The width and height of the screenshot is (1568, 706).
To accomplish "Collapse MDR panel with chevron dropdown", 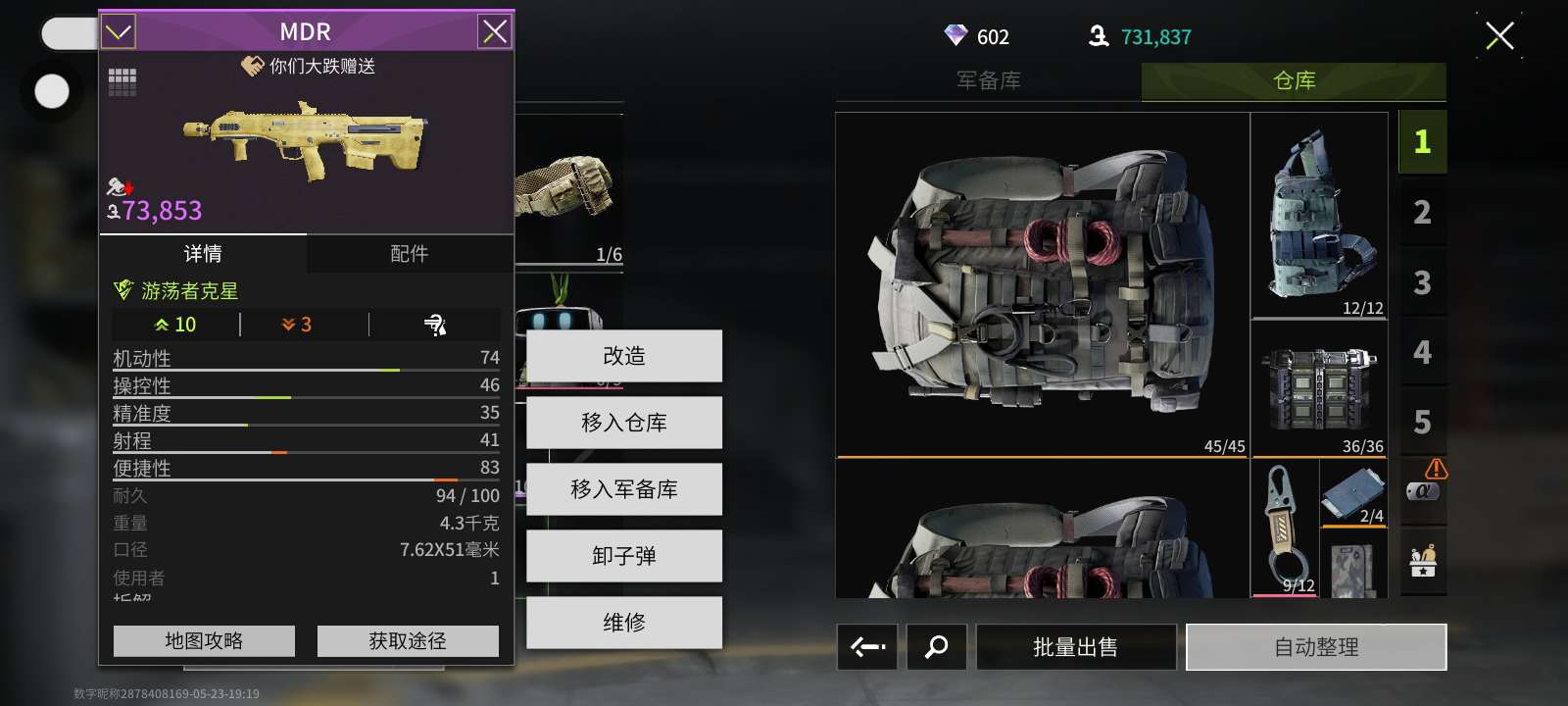I will coord(119,31).
